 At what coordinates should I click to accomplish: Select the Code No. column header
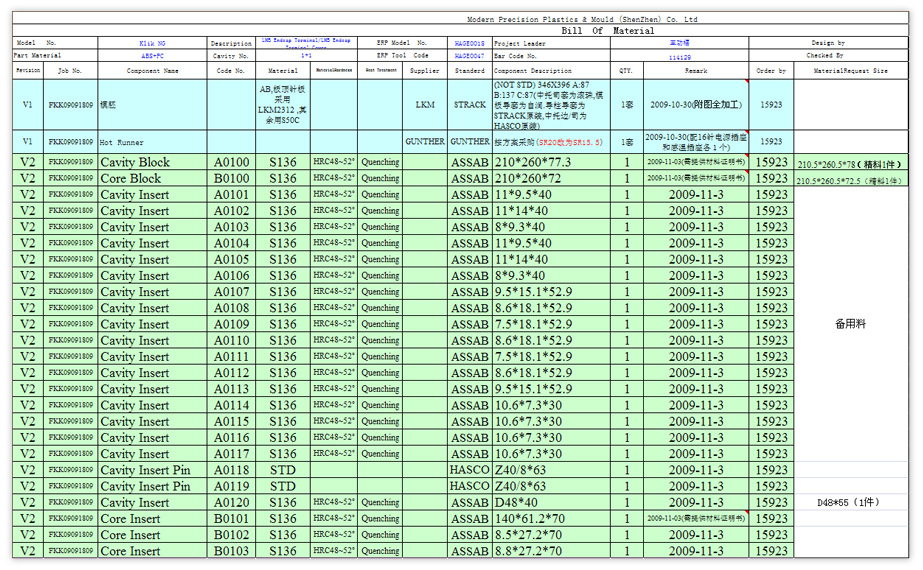[x=231, y=71]
